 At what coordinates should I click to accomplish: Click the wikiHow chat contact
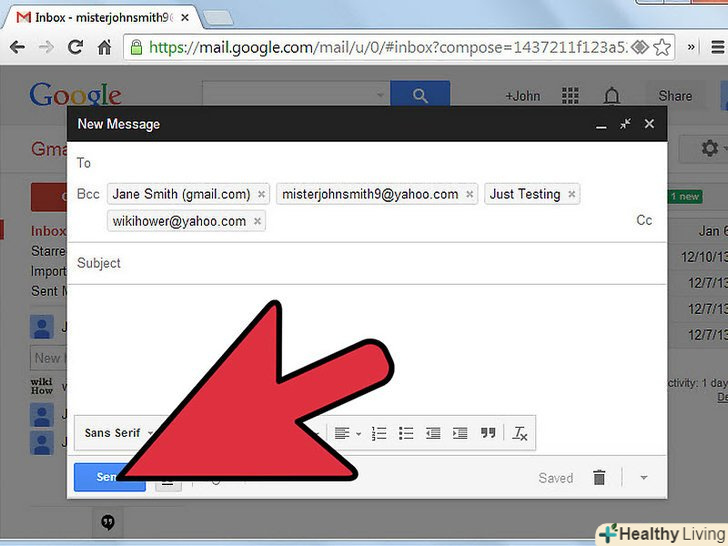pos(48,386)
